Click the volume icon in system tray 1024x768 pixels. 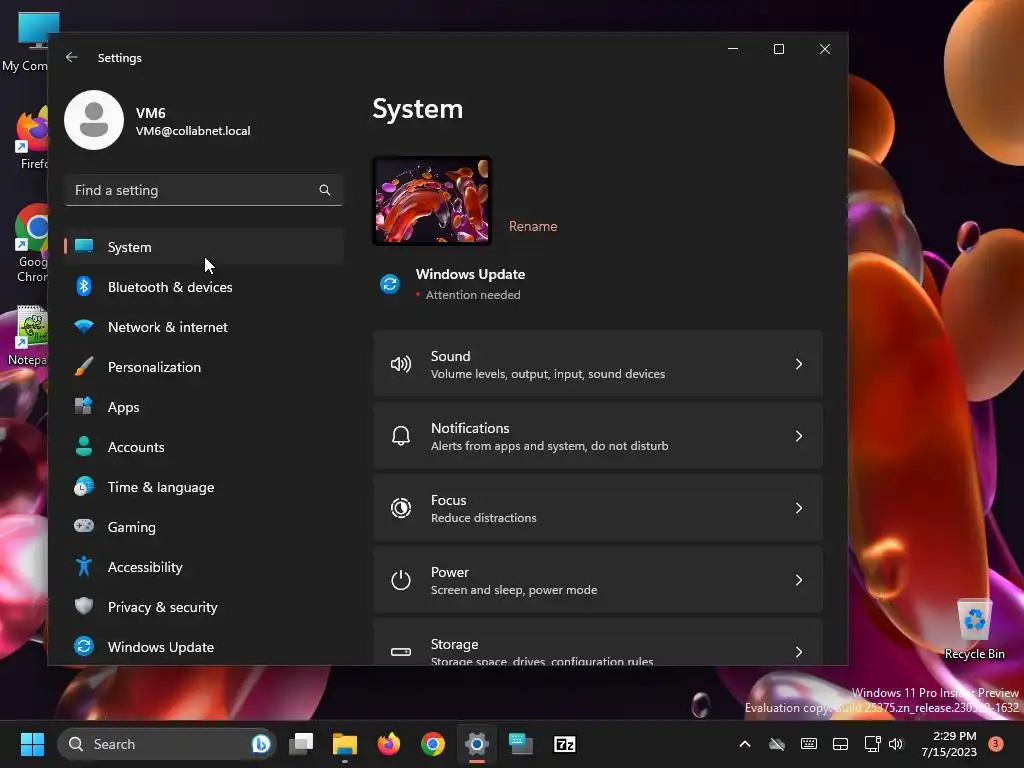(896, 744)
